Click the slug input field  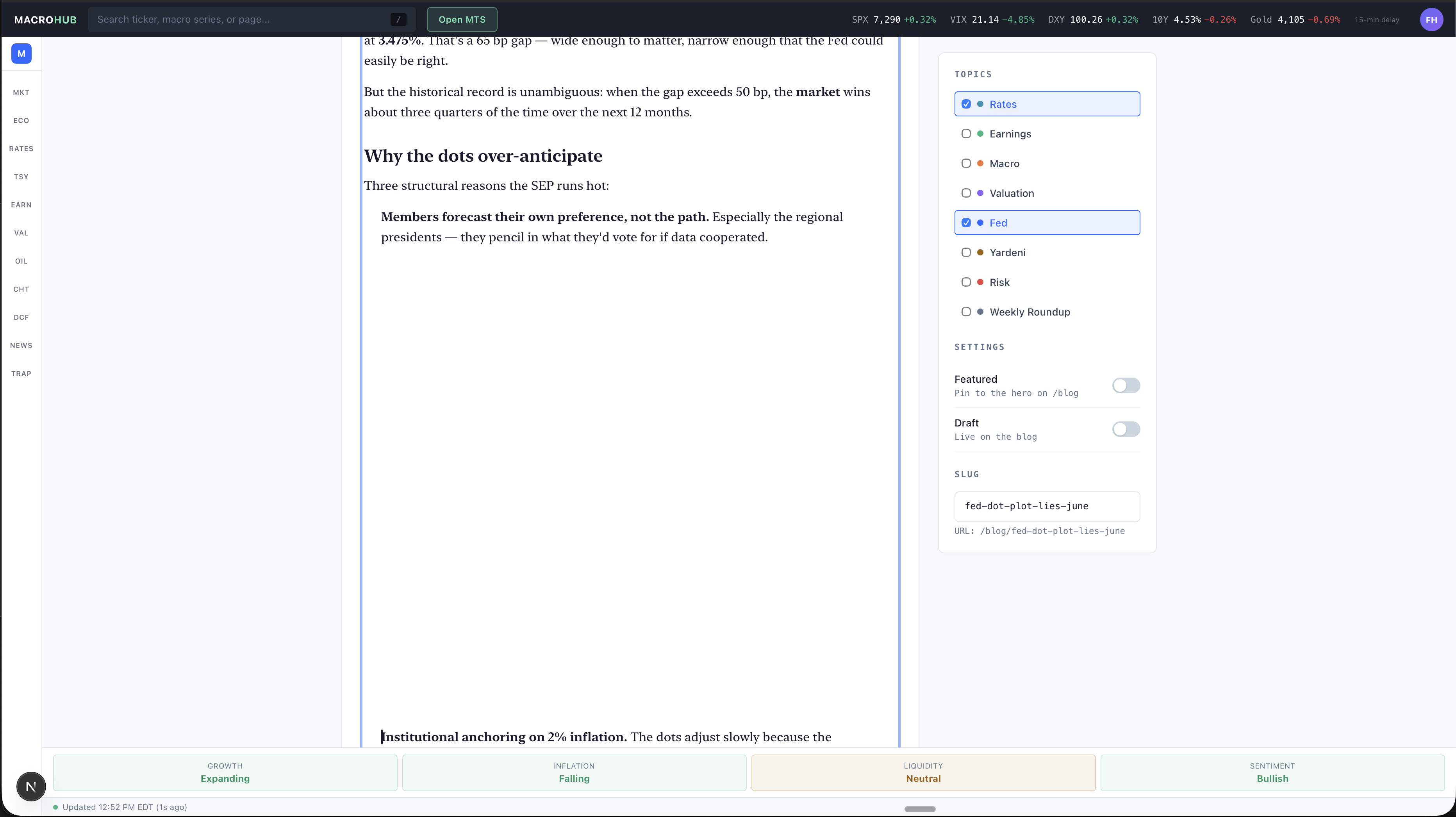(x=1047, y=506)
